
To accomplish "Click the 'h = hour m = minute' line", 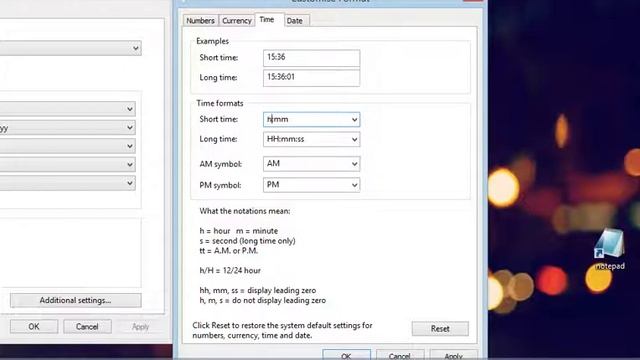I will coord(238,231).
